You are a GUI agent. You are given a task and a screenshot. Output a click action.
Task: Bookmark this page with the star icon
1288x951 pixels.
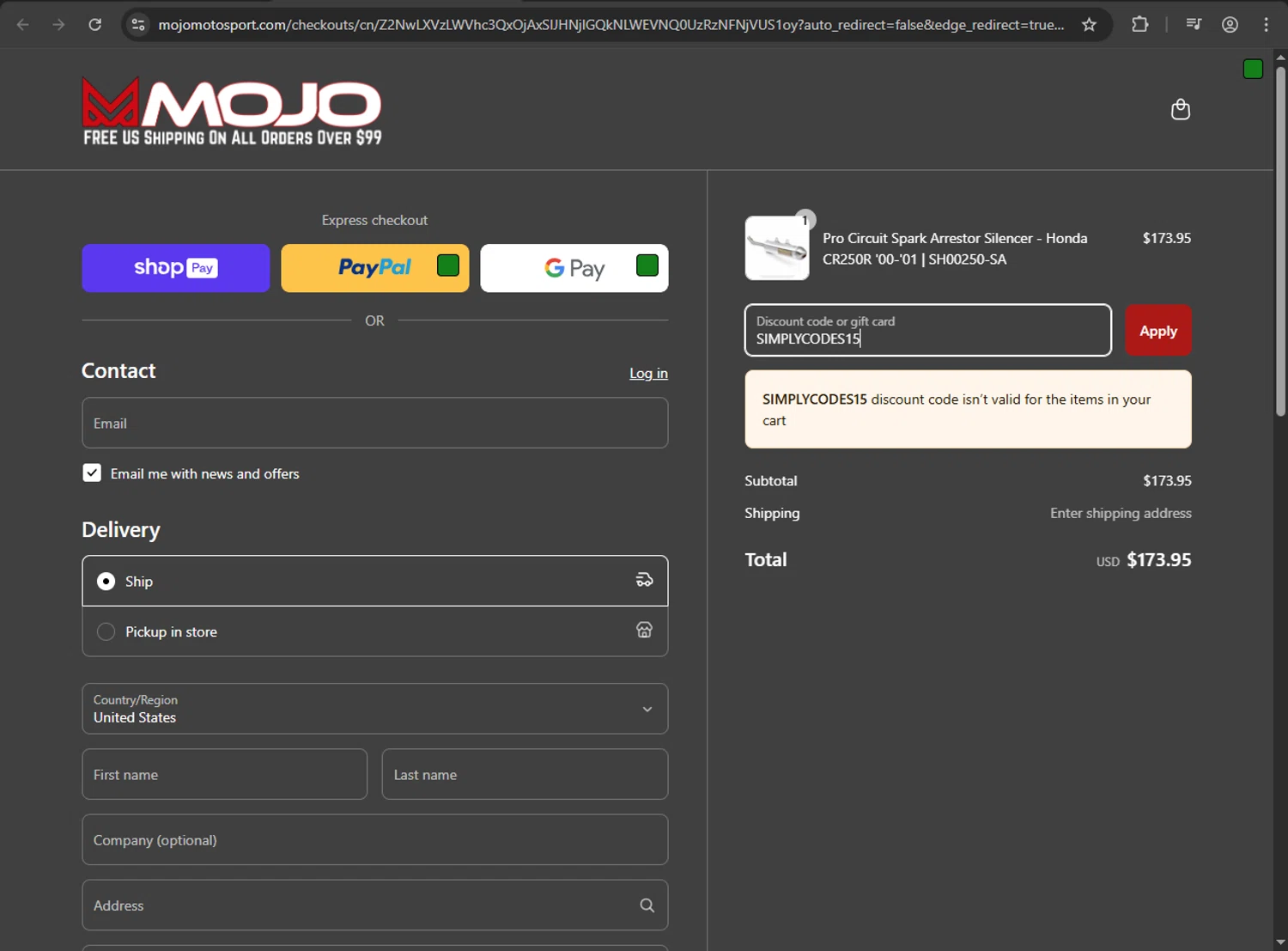pos(1089,24)
